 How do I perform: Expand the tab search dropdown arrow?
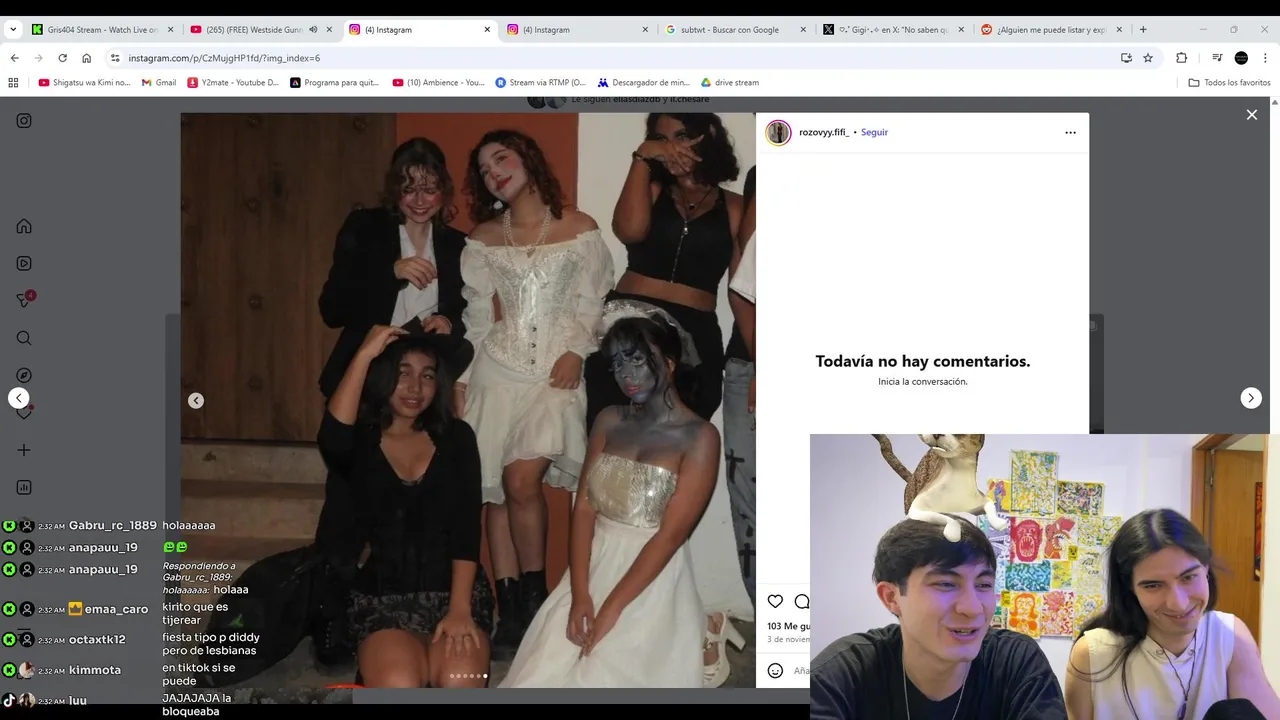click(13, 29)
